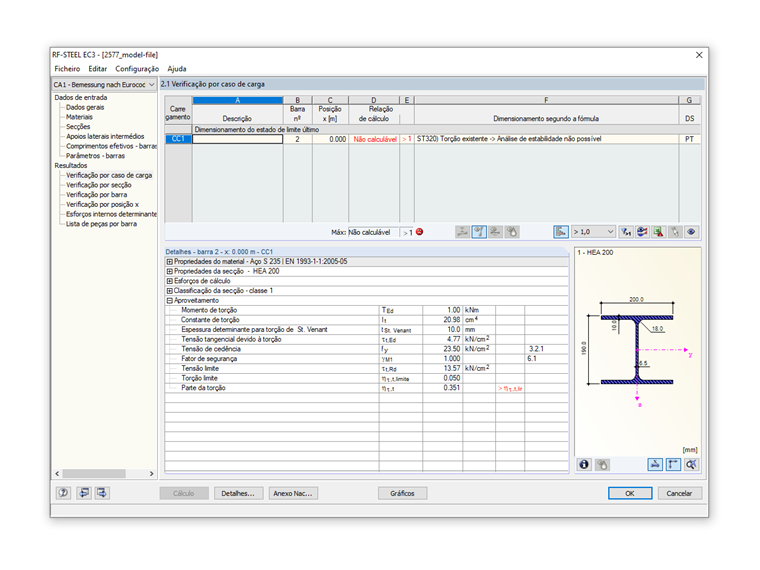760x570 pixels.
Task: Click the colored relation scale icon
Action: click(x=642, y=232)
